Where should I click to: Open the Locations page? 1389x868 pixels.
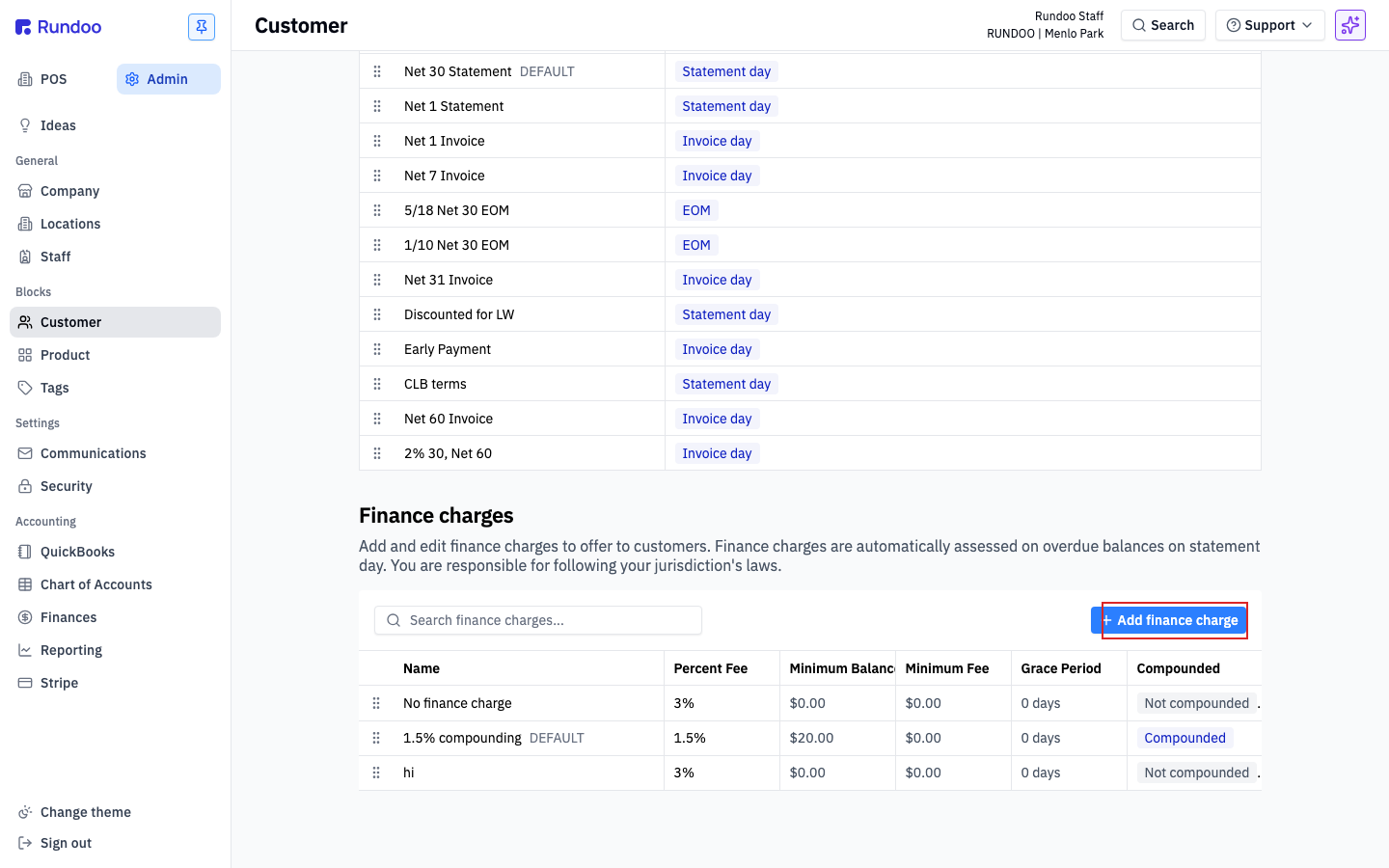116,224
